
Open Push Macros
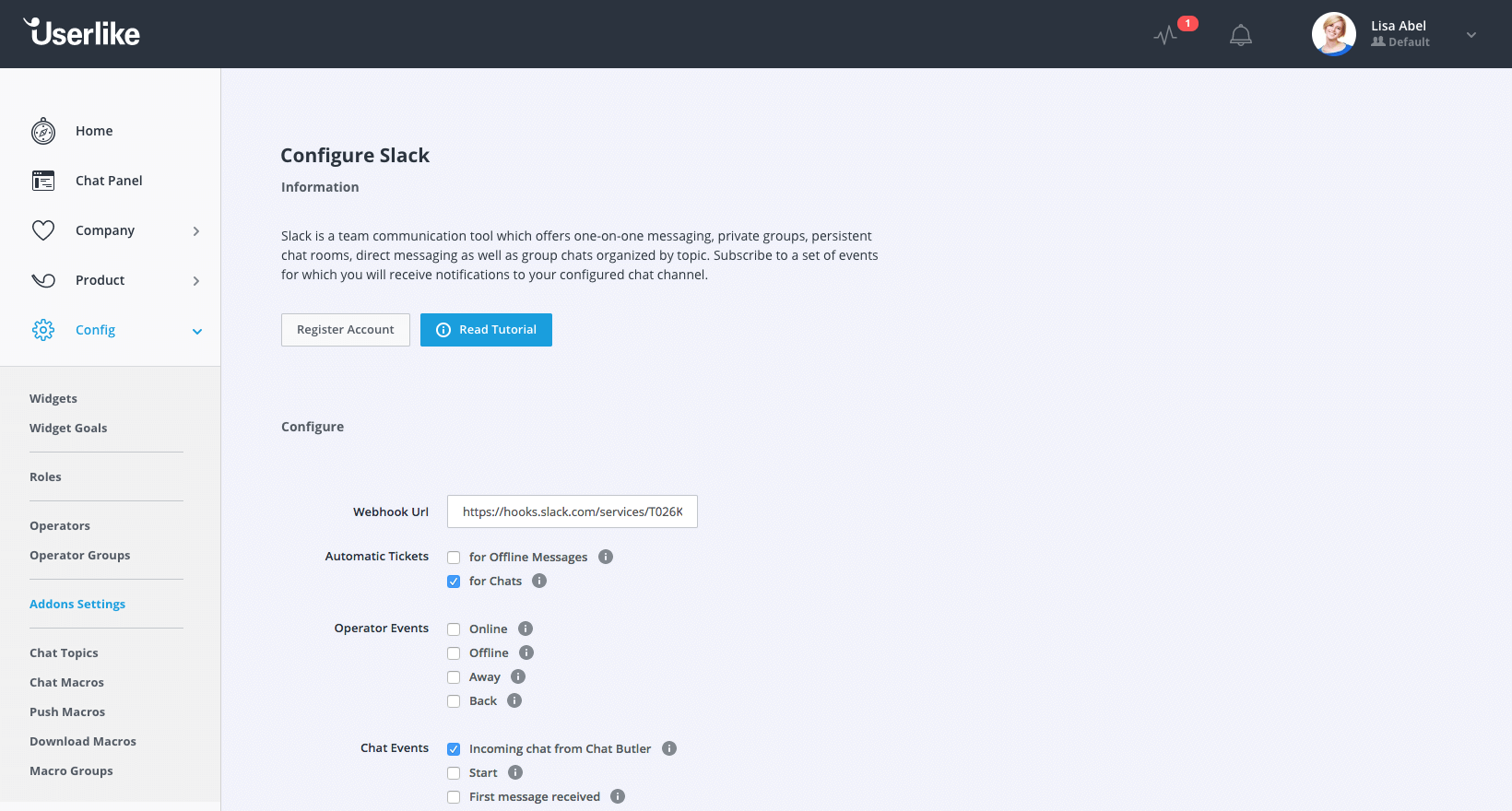pyautogui.click(x=67, y=712)
